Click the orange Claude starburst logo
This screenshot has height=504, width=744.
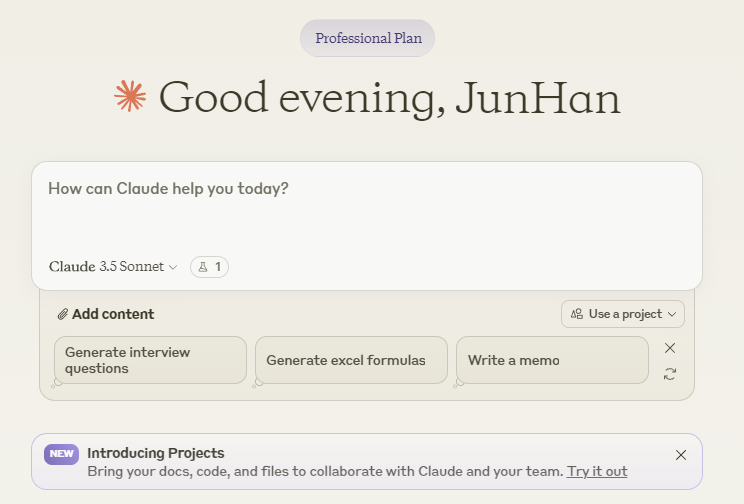(x=130, y=96)
